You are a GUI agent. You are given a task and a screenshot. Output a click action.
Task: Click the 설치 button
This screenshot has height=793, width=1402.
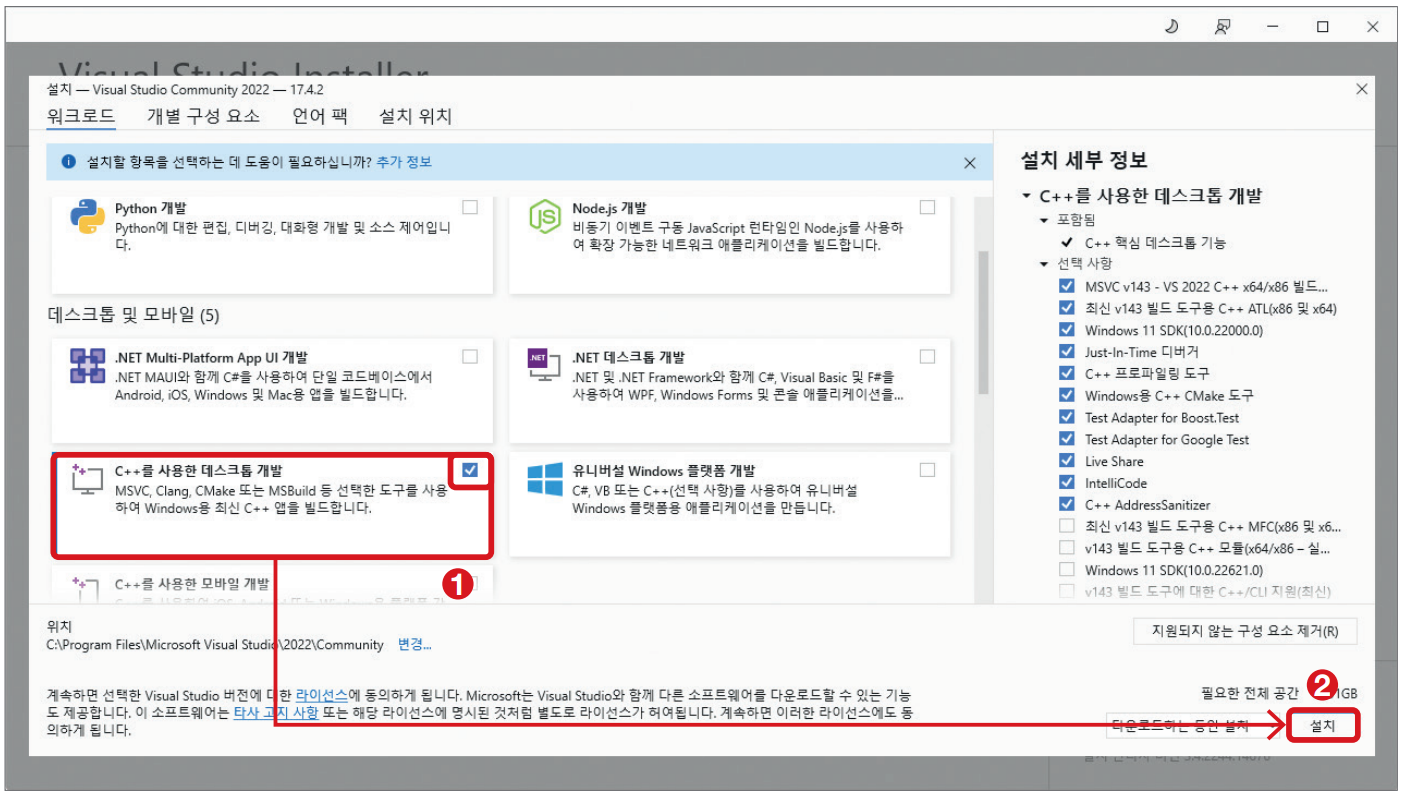point(1324,725)
